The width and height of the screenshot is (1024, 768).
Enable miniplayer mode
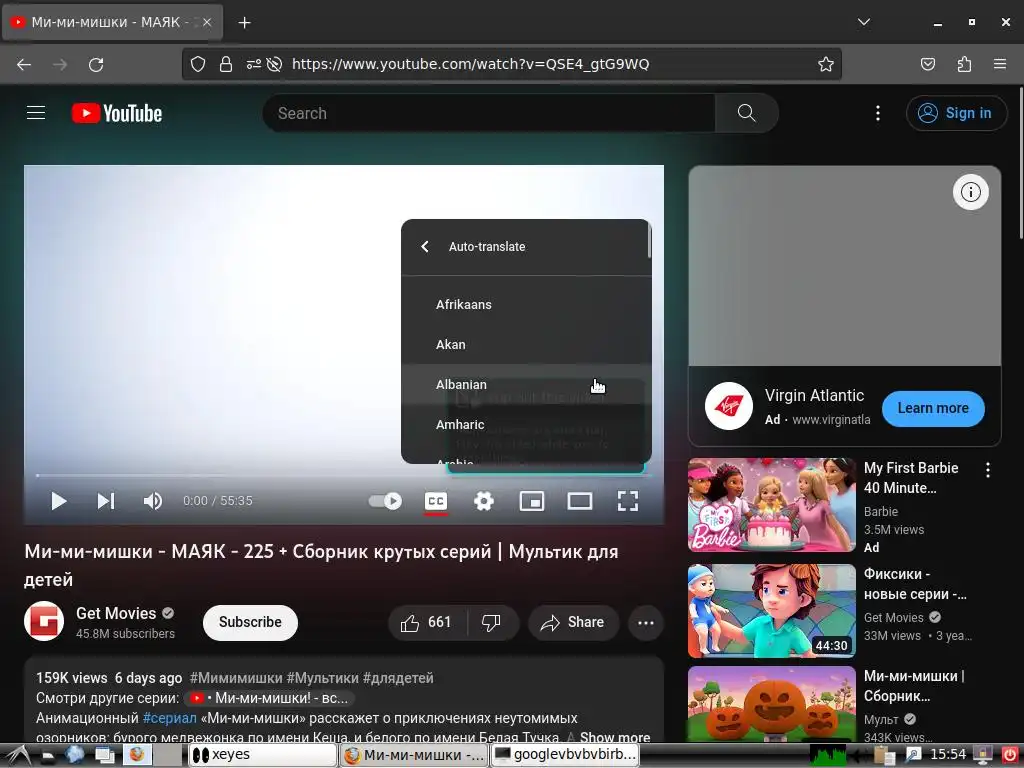532,501
